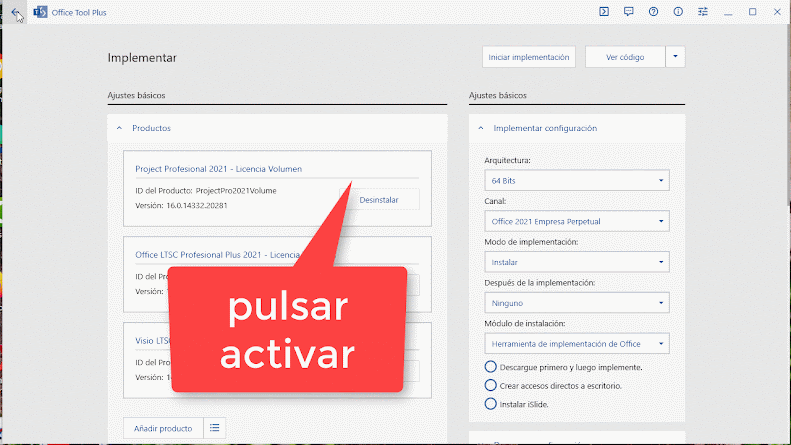
Task: Click the Office Tool Plus logo icon
Action: click(40, 12)
